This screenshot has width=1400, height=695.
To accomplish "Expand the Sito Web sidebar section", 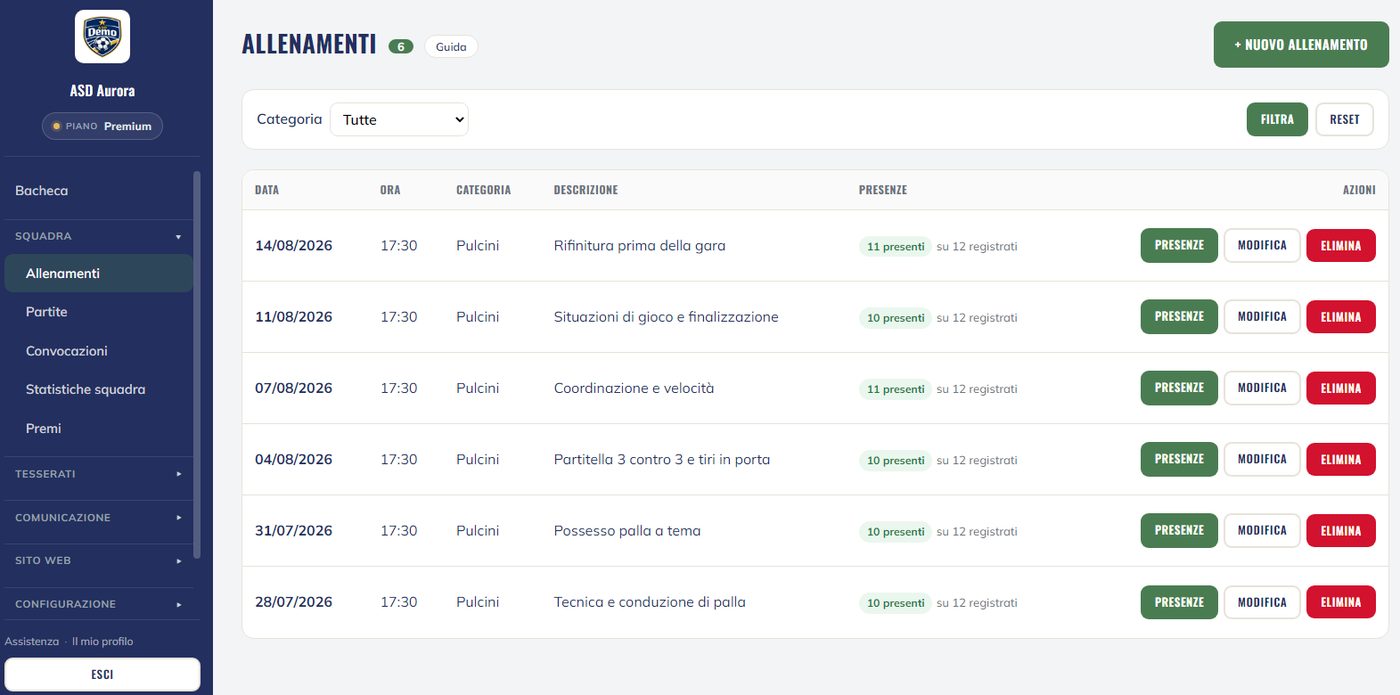I will tap(98, 561).
